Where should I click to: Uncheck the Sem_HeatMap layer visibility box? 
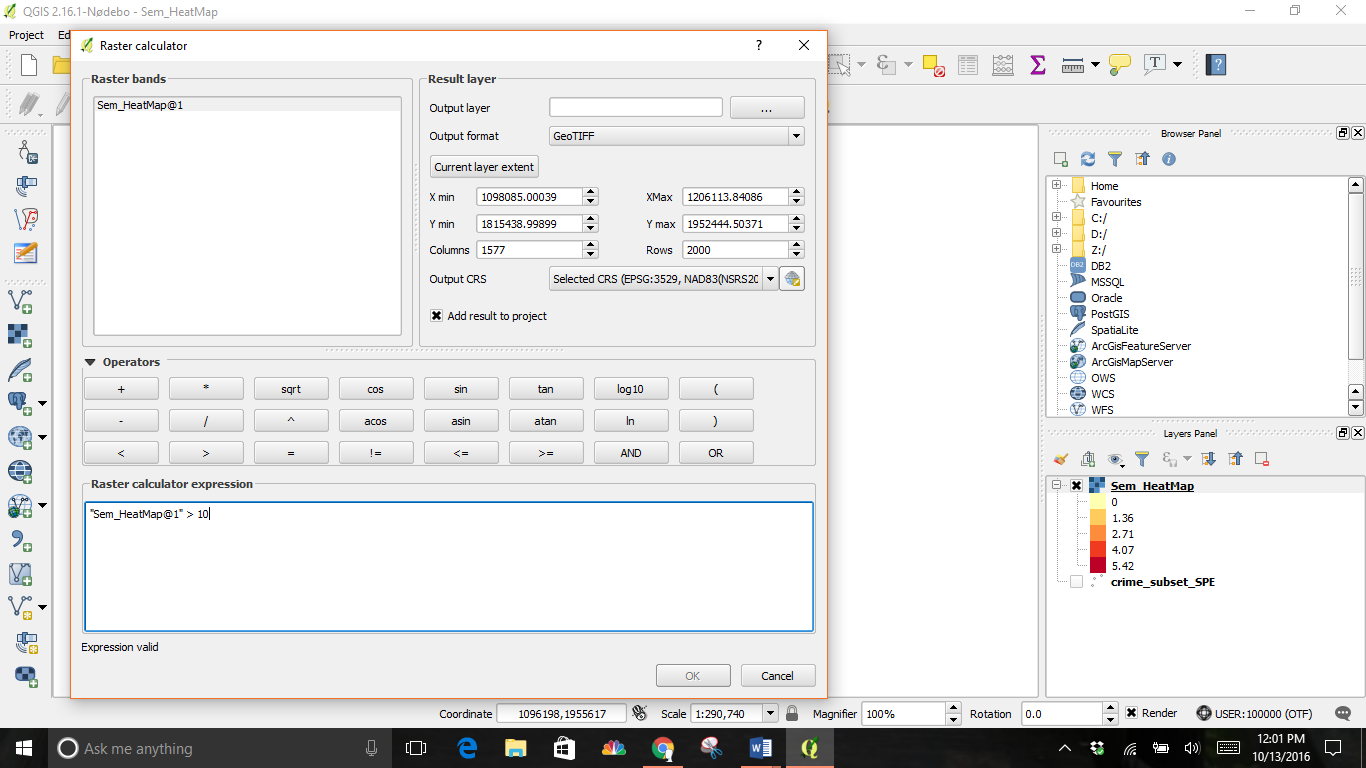[1076, 486]
